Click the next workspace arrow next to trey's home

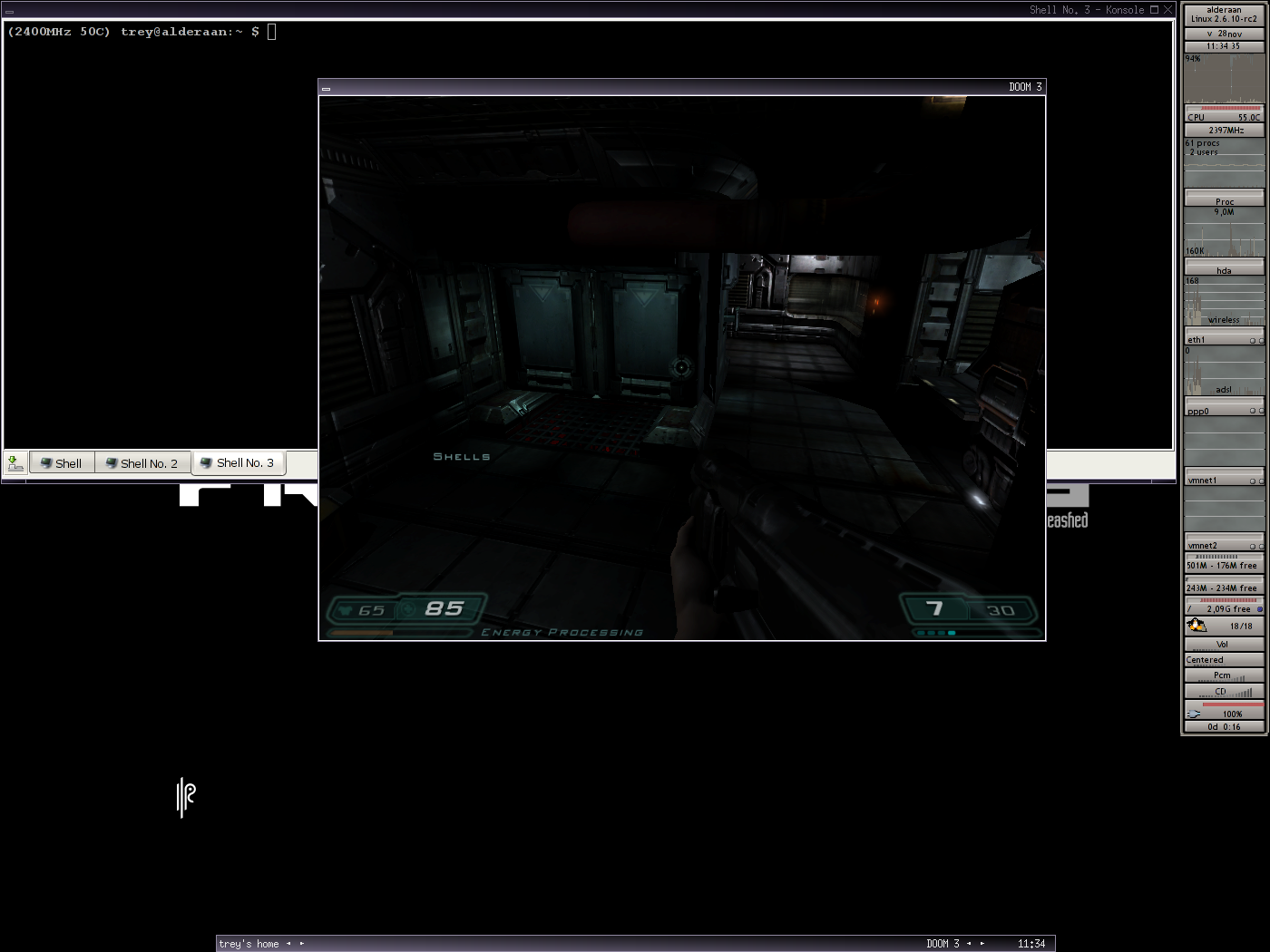pyautogui.click(x=302, y=944)
